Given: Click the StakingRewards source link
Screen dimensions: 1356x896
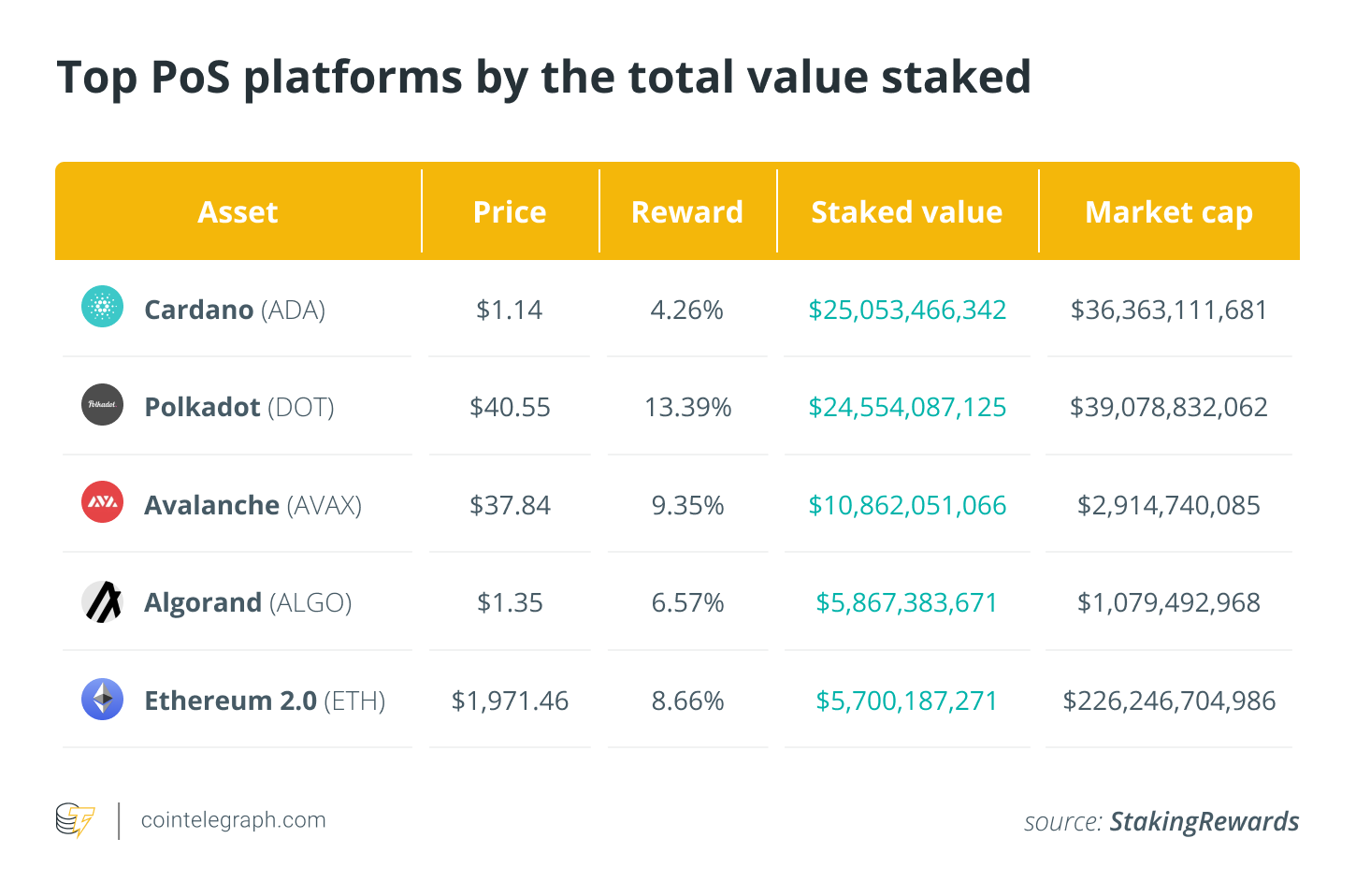Looking at the screenshot, I should (1204, 821).
